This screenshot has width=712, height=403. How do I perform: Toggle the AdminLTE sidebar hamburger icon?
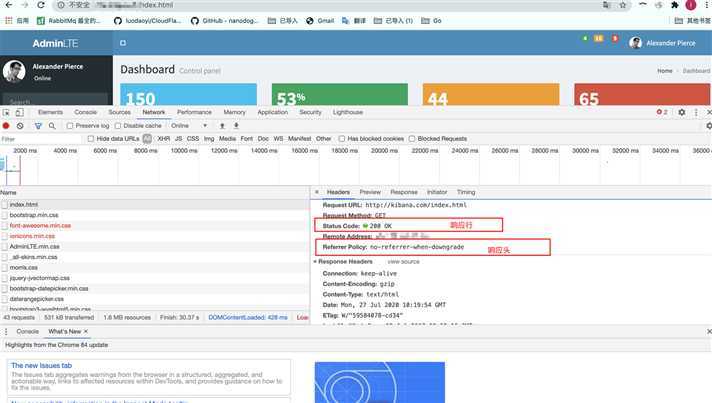click(x=123, y=43)
